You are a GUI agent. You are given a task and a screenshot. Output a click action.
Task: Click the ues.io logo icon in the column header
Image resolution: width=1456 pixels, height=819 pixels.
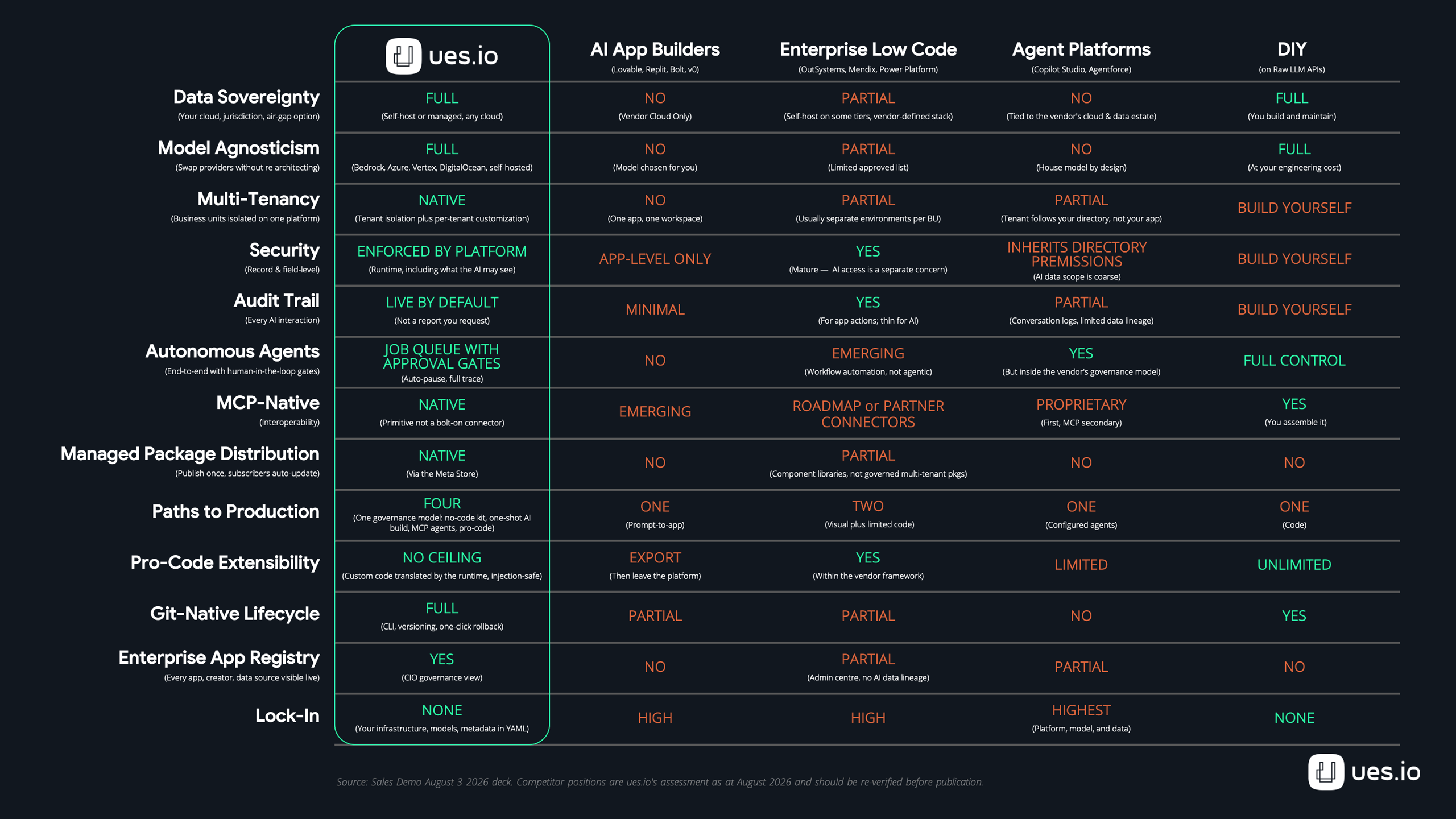click(x=403, y=56)
